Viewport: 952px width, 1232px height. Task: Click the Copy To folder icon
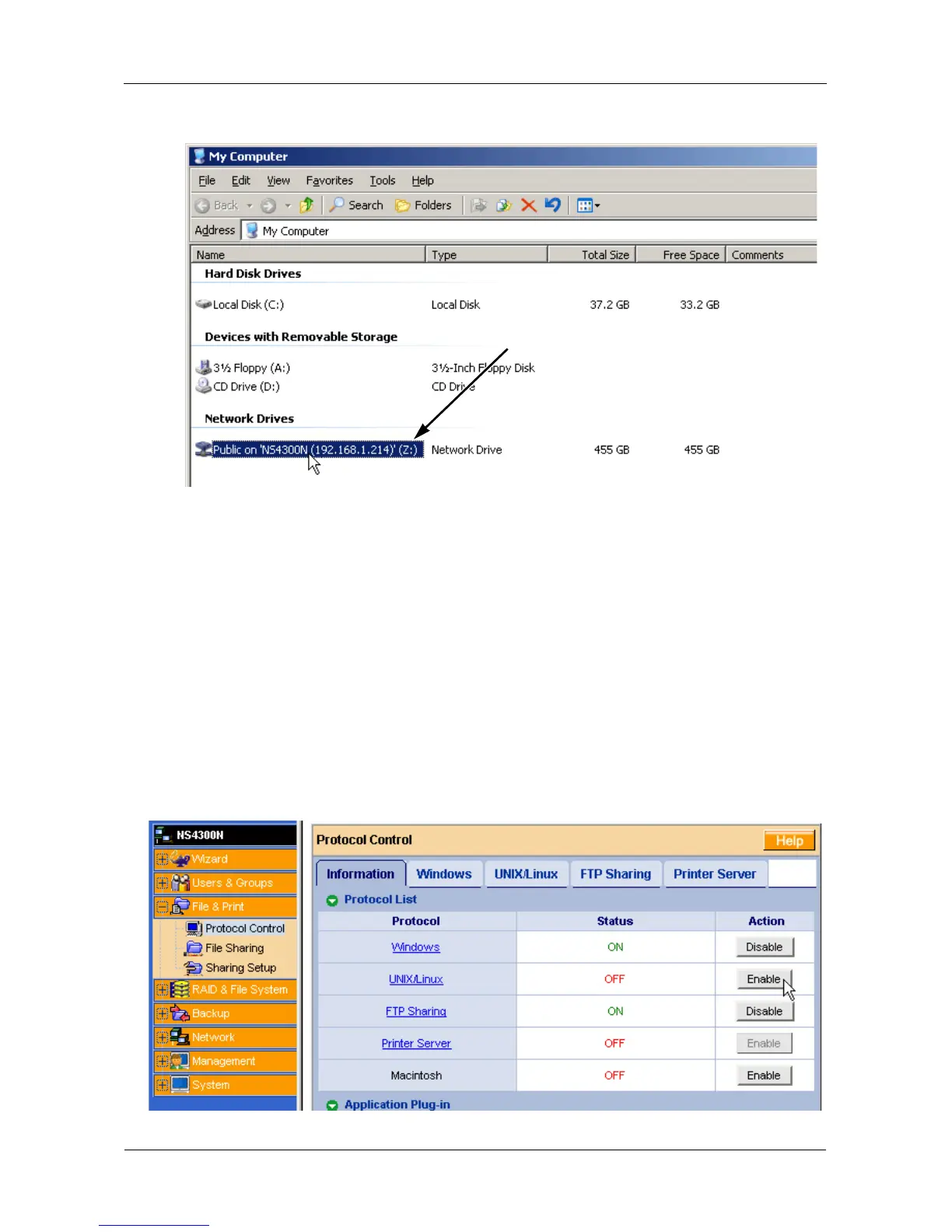click(x=504, y=205)
